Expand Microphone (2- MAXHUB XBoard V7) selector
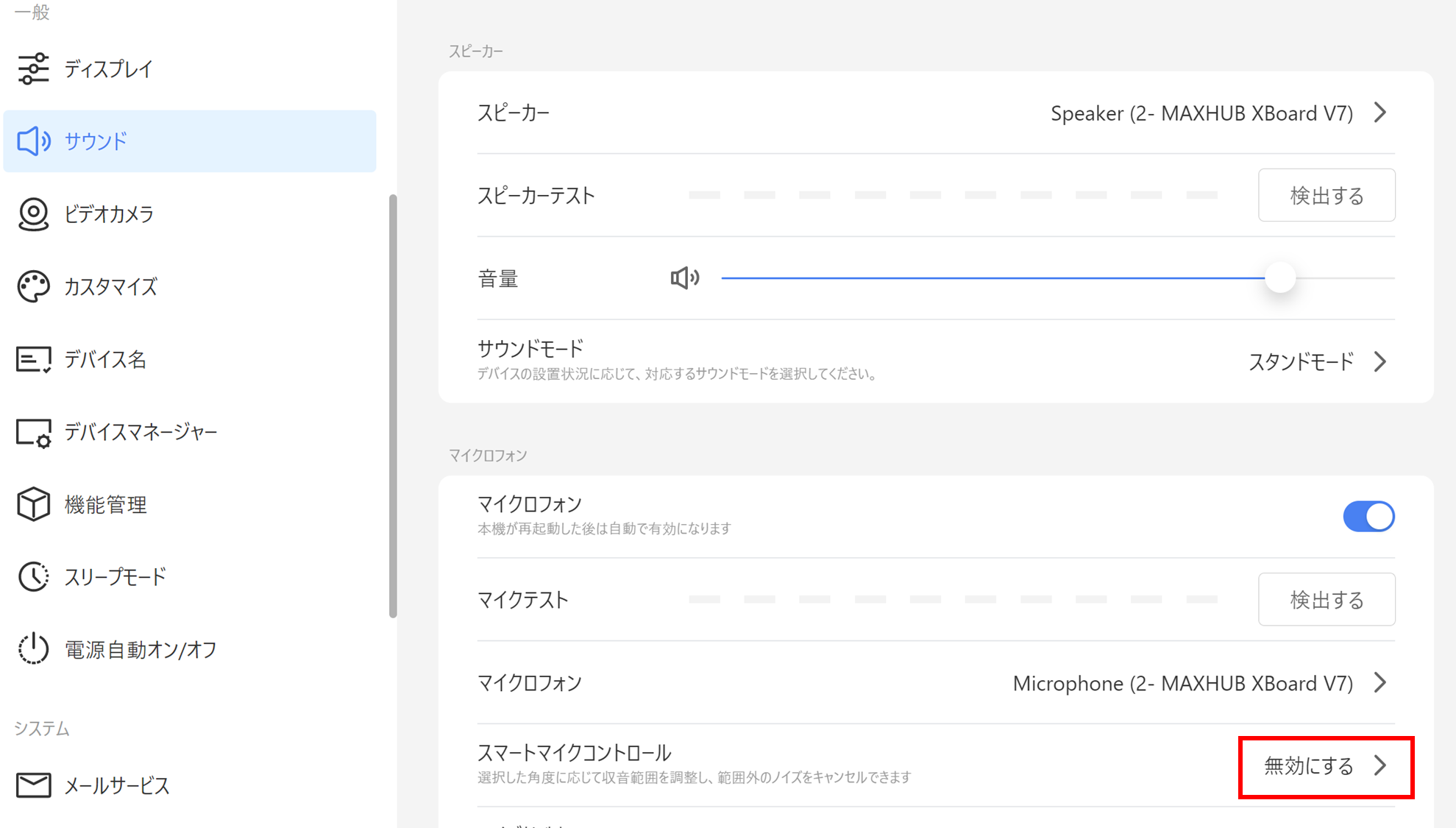The height and width of the screenshot is (828, 1456). [x=1379, y=683]
